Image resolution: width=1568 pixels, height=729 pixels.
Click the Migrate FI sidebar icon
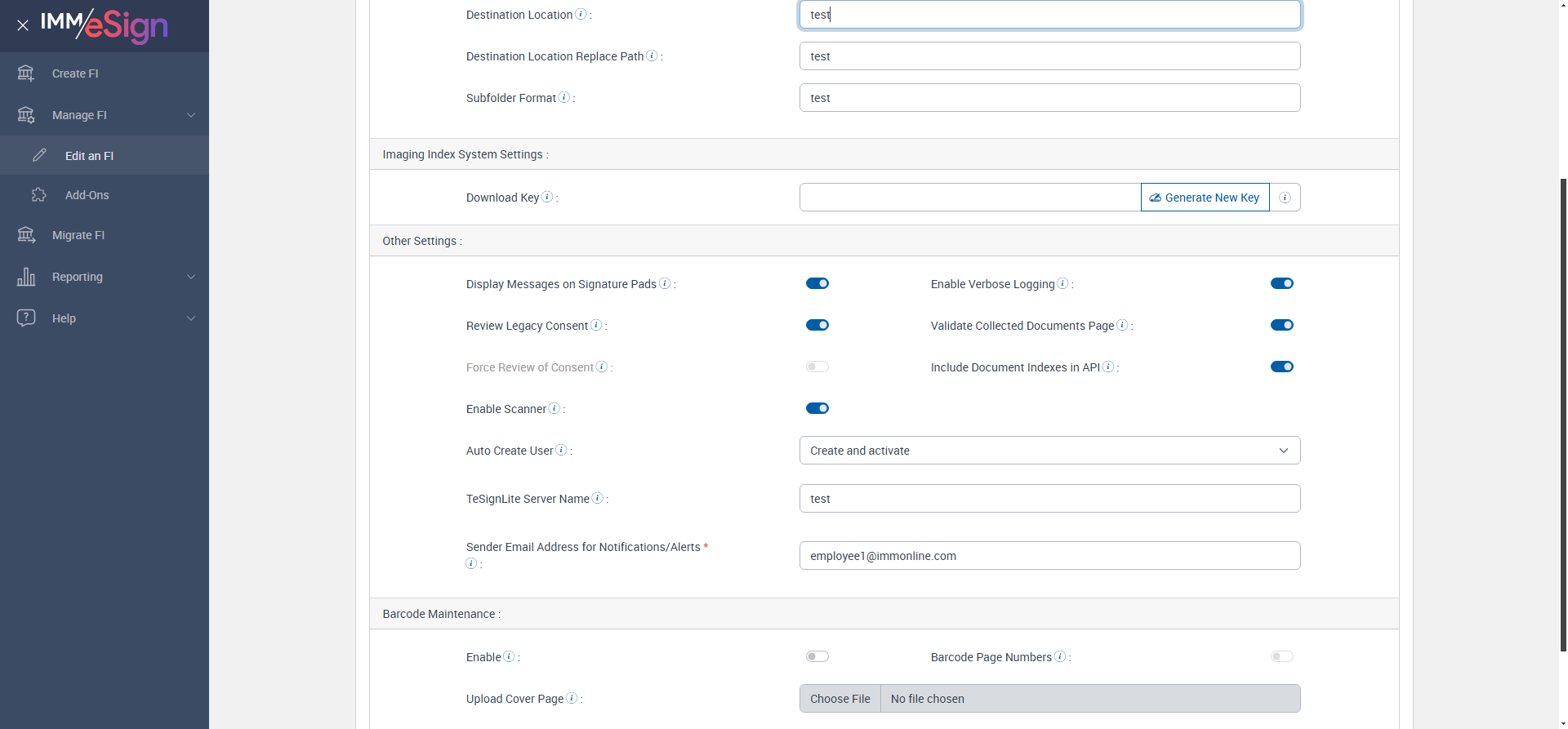pyautogui.click(x=26, y=235)
